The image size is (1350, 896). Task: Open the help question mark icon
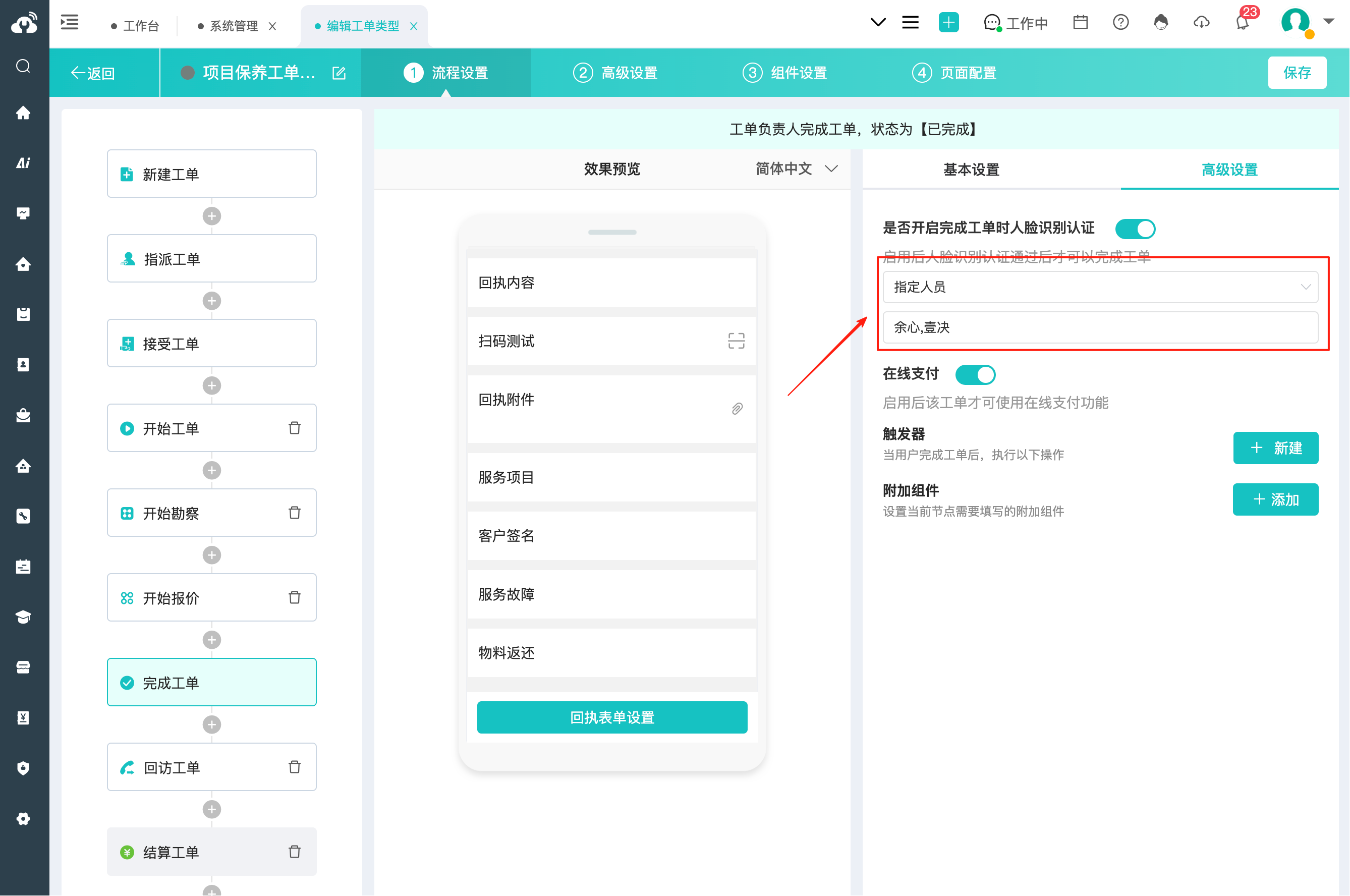point(1121,23)
